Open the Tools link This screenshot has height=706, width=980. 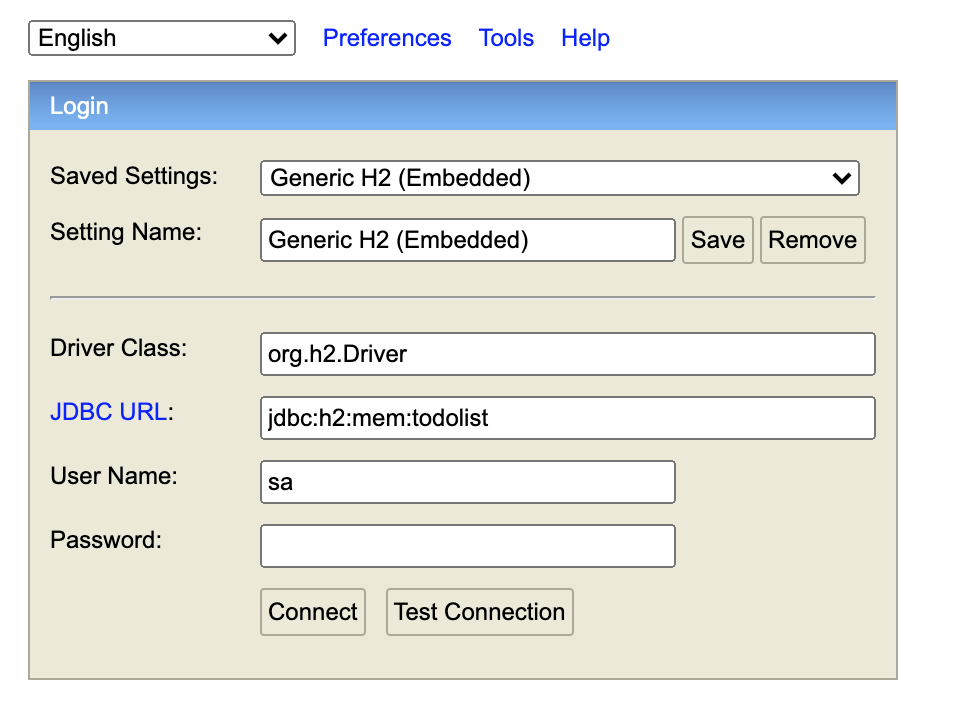tap(506, 39)
